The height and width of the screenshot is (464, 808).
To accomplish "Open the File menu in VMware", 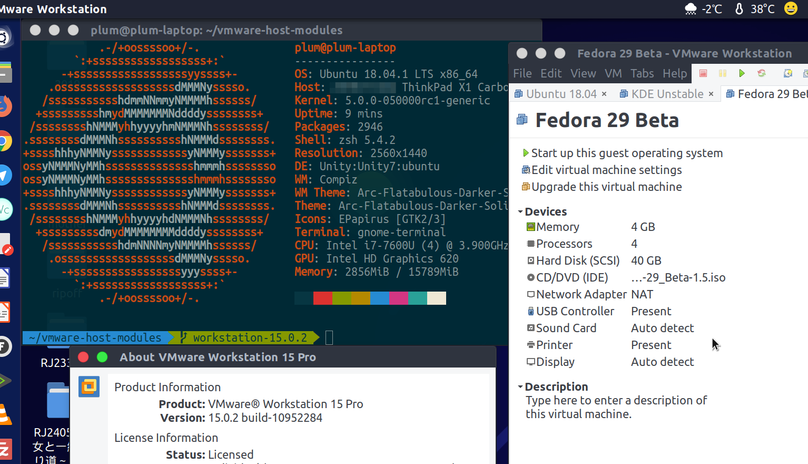I will tap(522, 73).
